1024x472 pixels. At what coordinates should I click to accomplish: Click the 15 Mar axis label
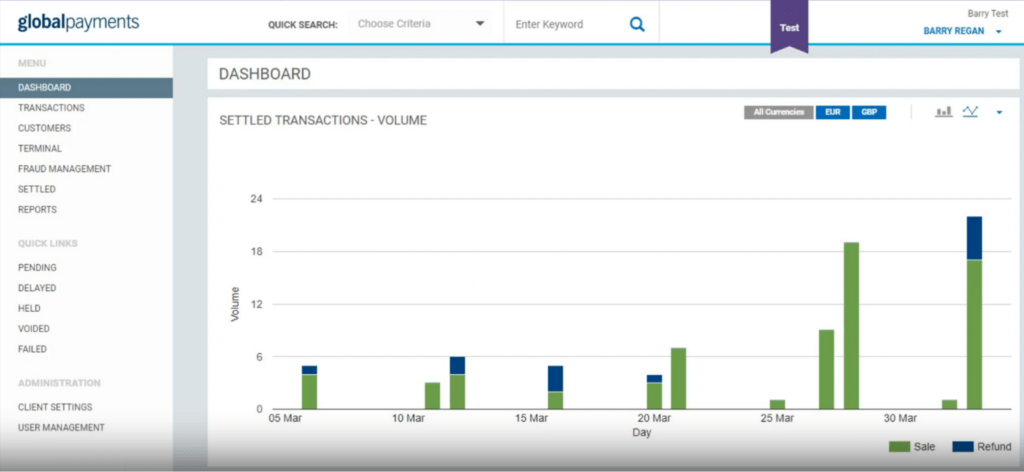click(530, 418)
